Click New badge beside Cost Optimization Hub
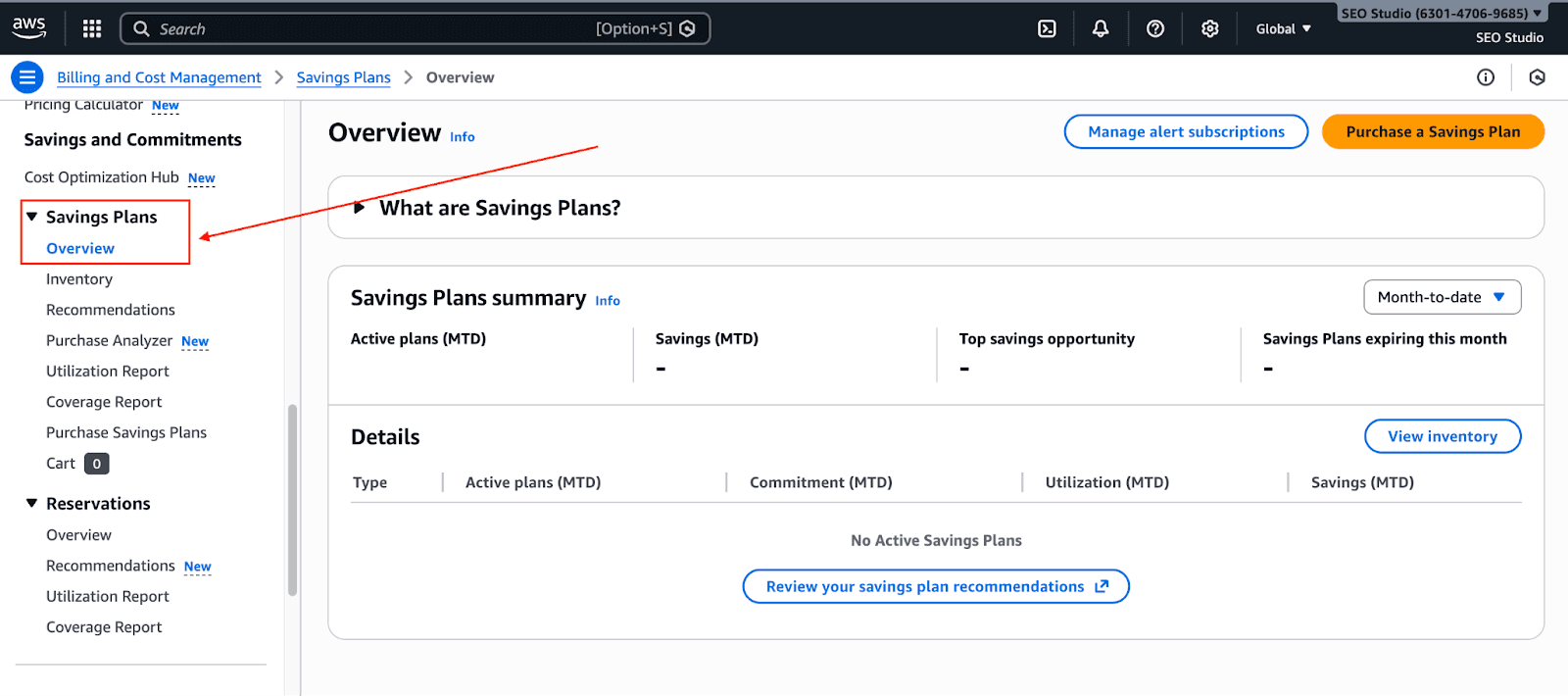 click(x=202, y=178)
